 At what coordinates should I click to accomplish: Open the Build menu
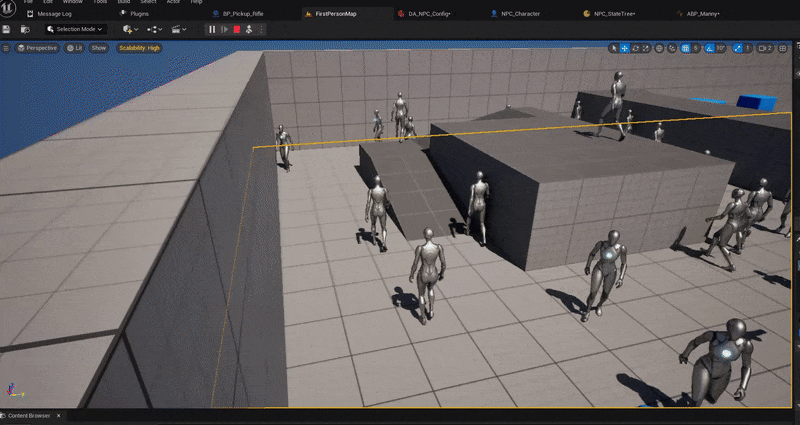pyautogui.click(x=124, y=2)
